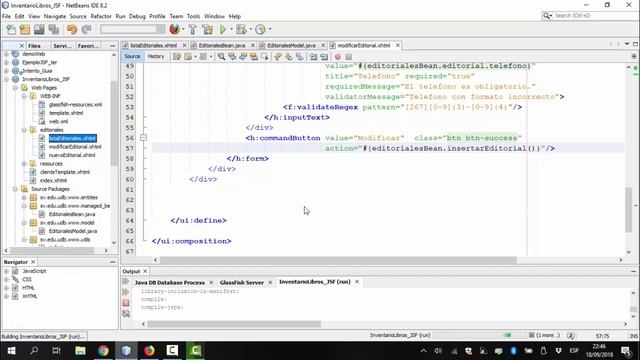Open File Explorer from the taskbar
Screen dimensions: 640x360
point(80,350)
